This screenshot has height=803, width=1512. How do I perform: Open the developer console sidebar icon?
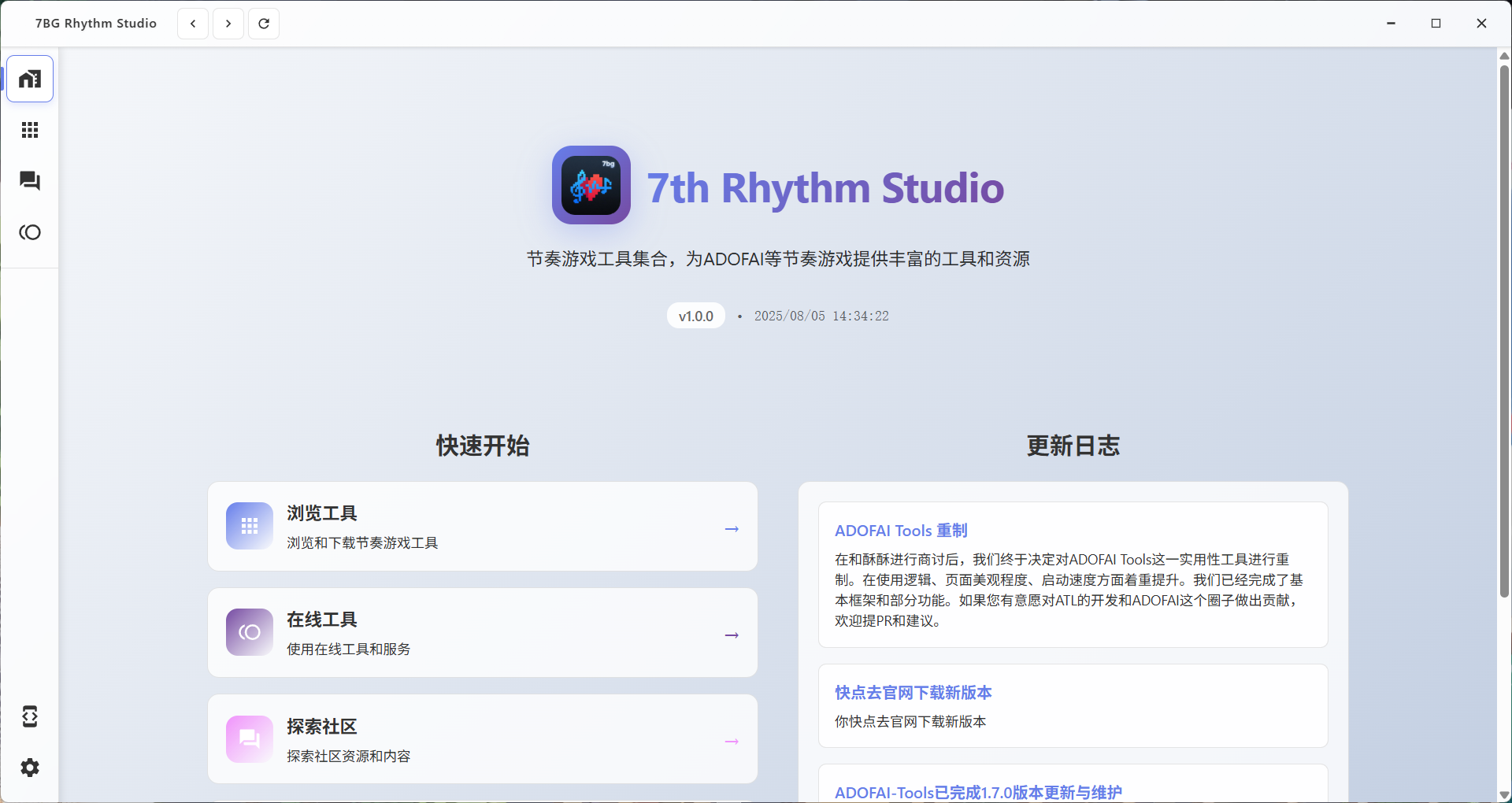click(30, 716)
